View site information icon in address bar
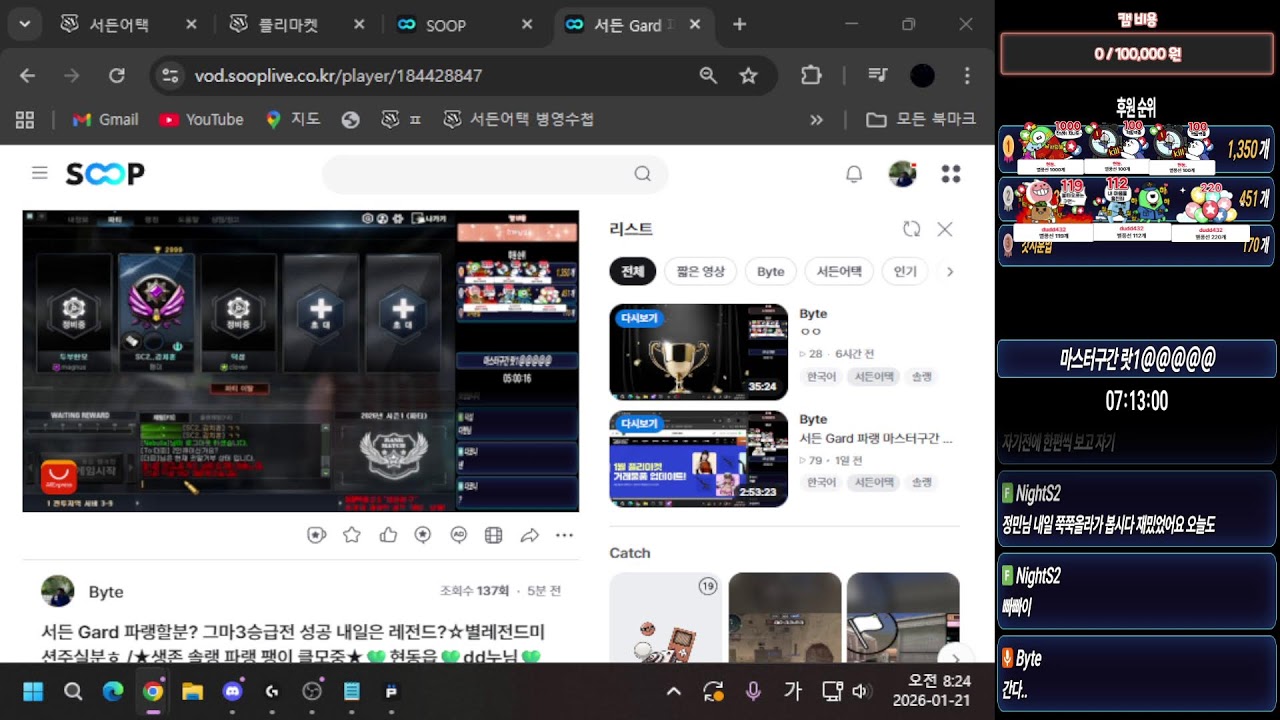1280x720 pixels. point(170,75)
